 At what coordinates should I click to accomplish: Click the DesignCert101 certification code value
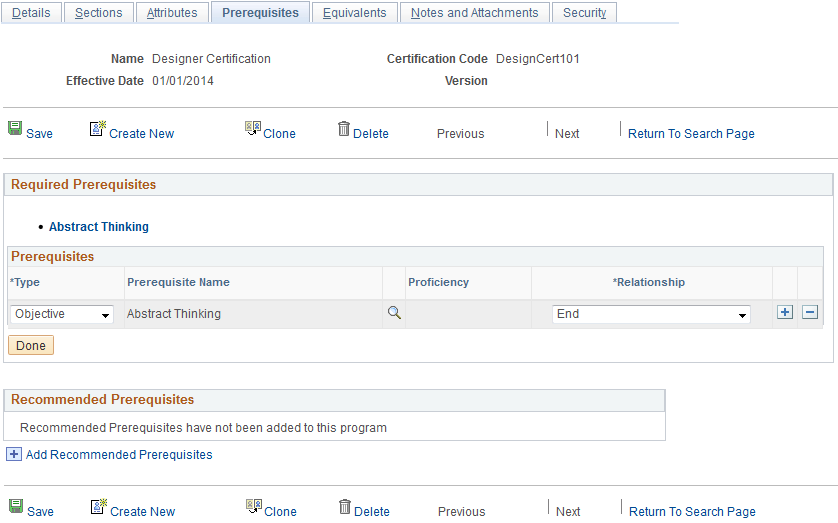pos(538,59)
